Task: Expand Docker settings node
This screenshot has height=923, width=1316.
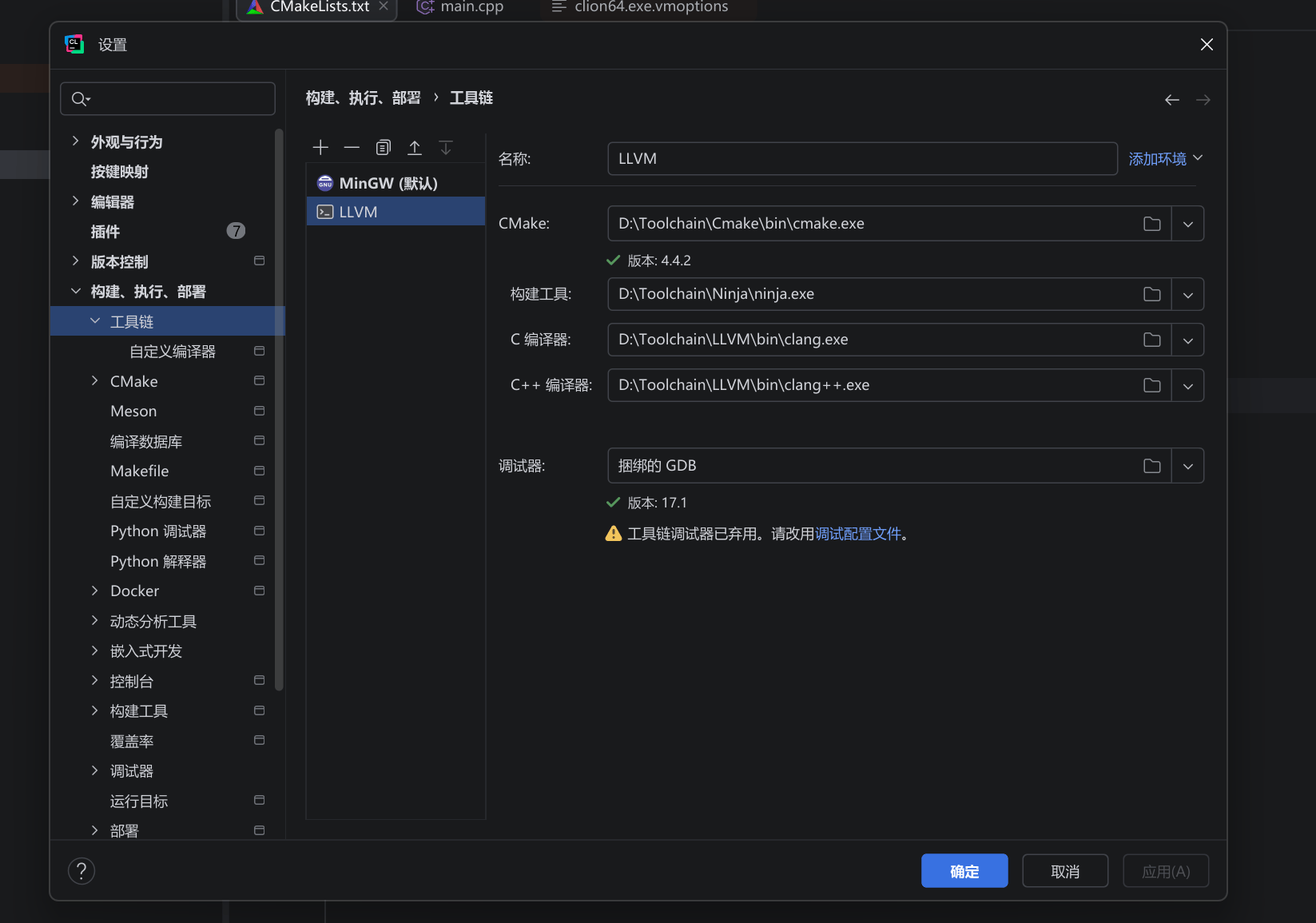Action: pyautogui.click(x=95, y=591)
